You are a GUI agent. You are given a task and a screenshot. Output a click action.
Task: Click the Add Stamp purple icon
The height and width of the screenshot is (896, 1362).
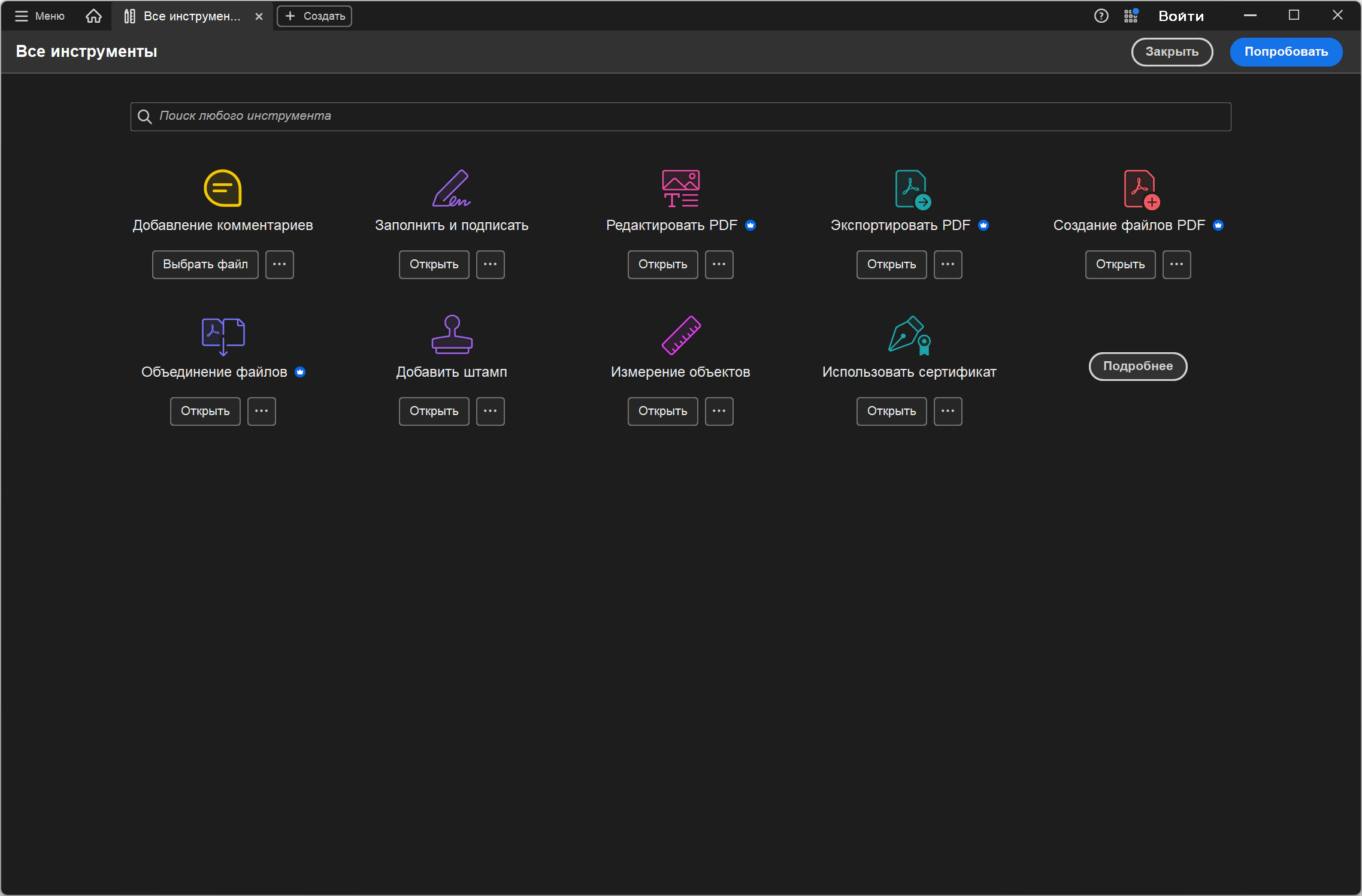[x=452, y=334]
